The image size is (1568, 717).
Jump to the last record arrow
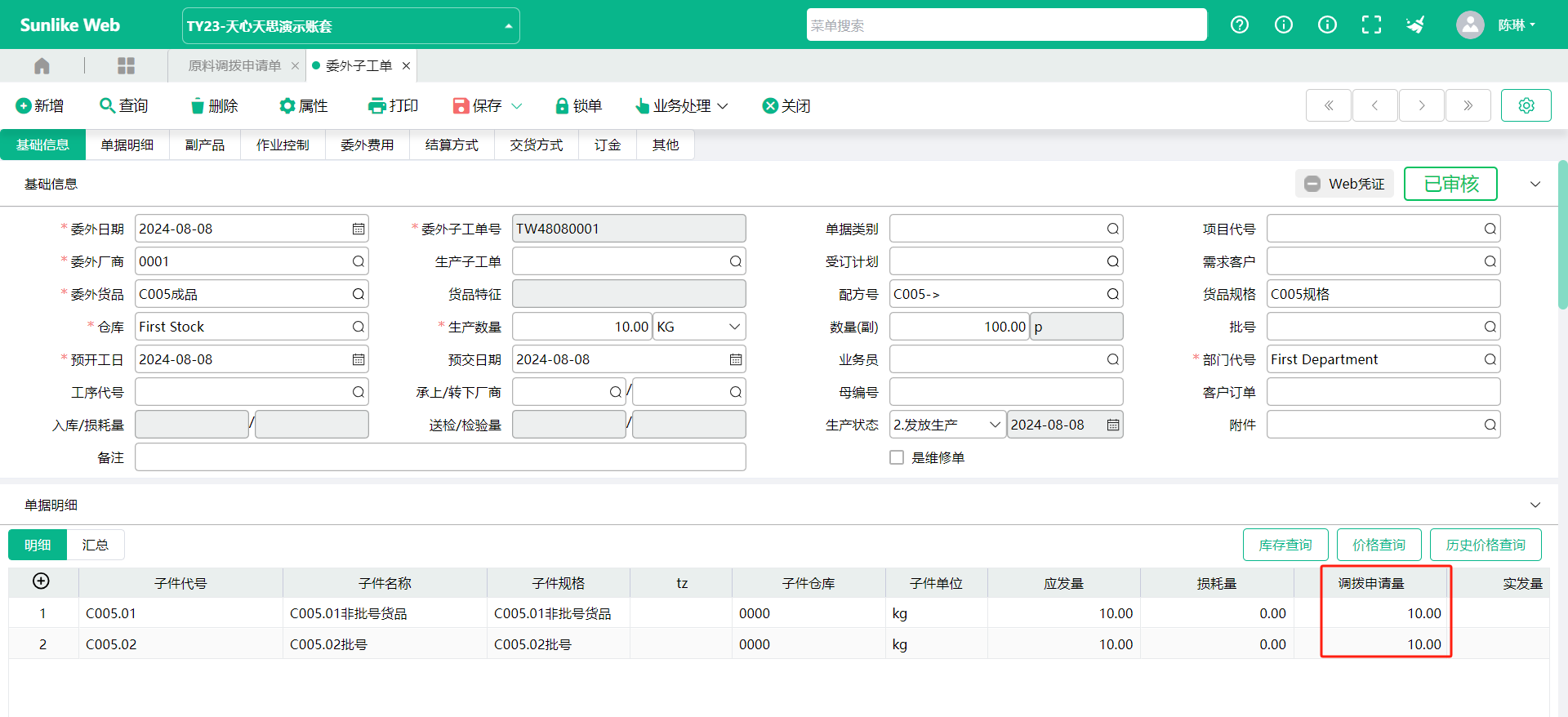pos(1468,105)
